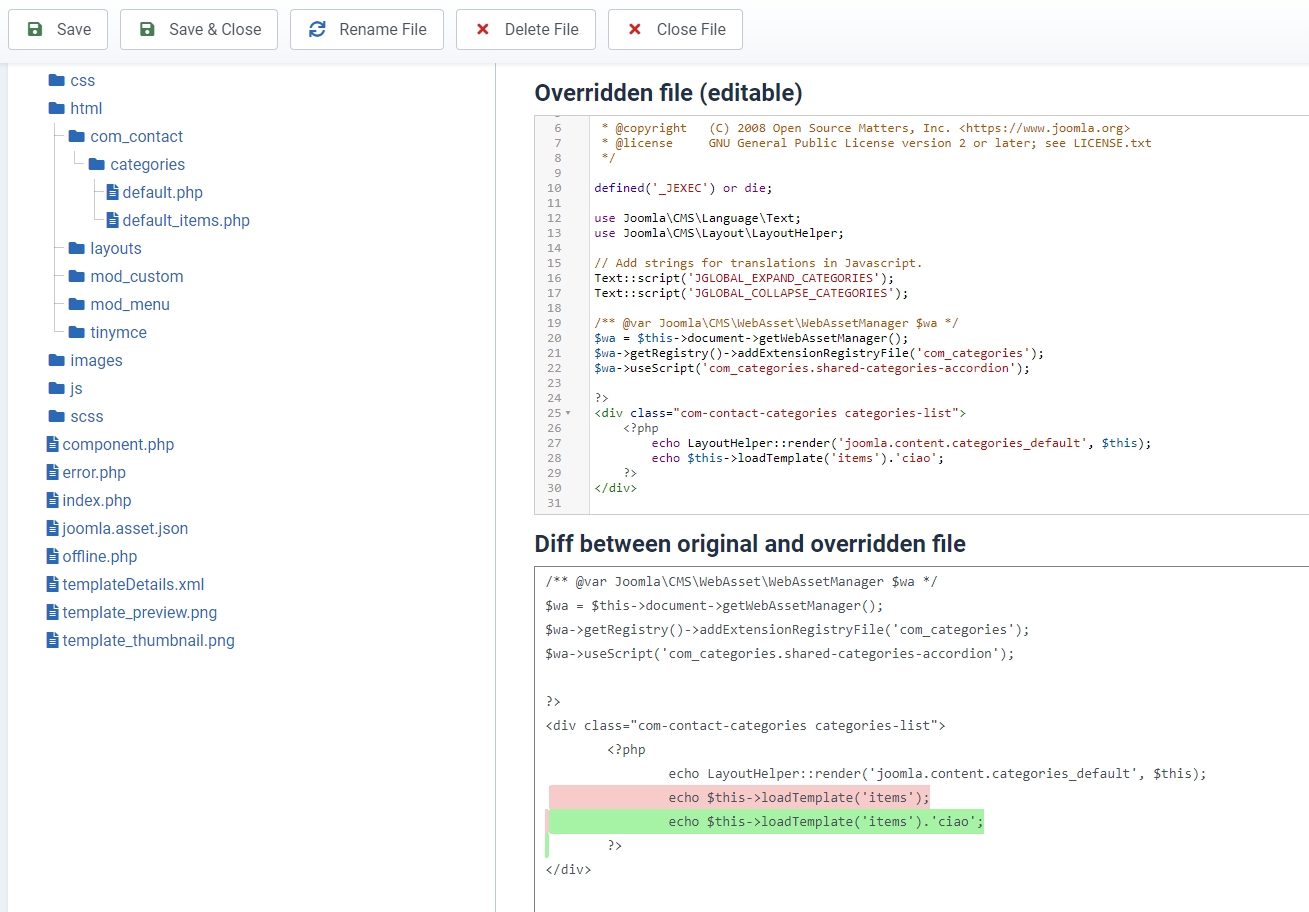Click the file icon beside index.php
This screenshot has height=912, width=1309.
point(52,500)
